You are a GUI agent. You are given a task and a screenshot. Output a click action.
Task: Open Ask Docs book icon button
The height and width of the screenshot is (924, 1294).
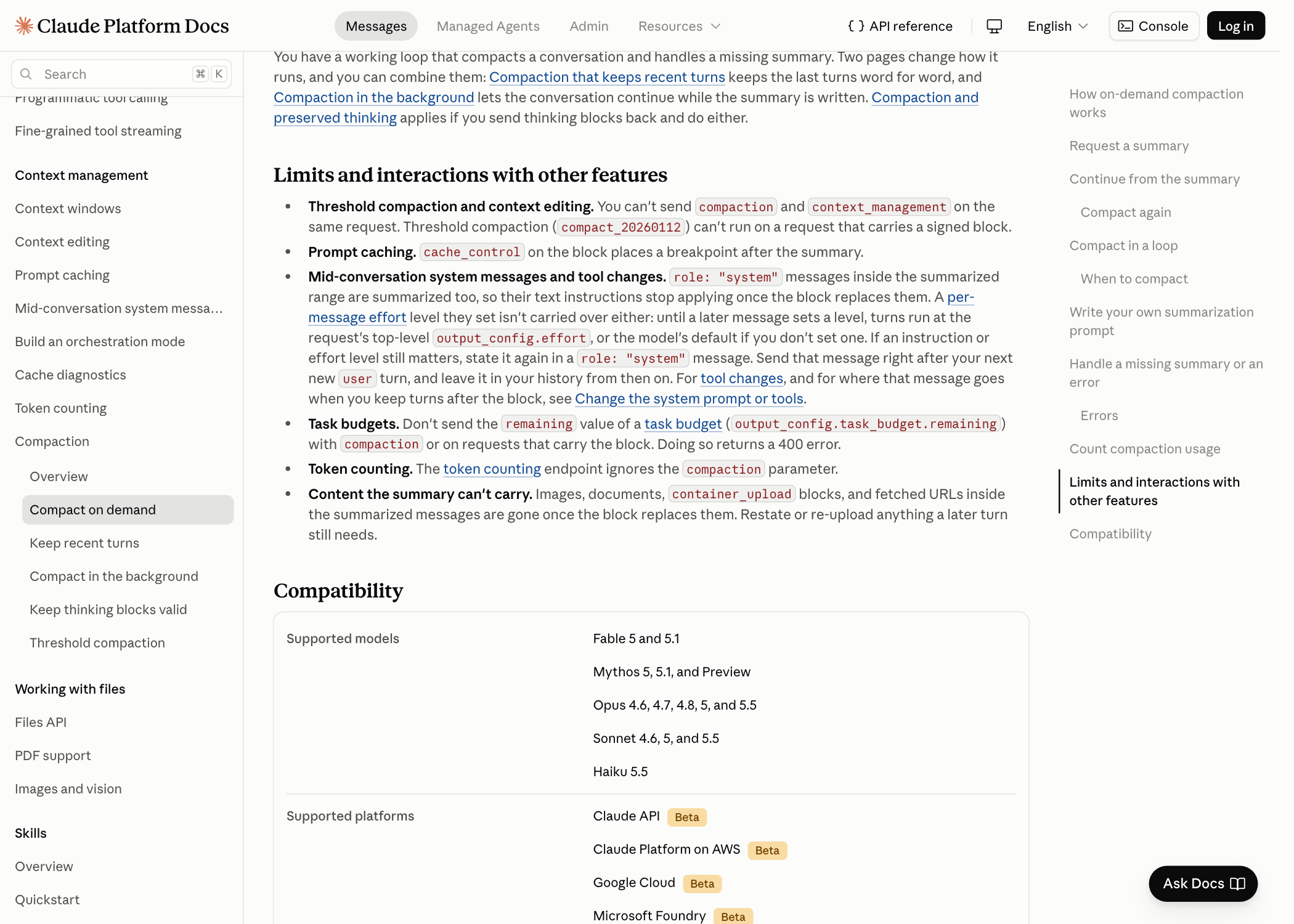1203,883
